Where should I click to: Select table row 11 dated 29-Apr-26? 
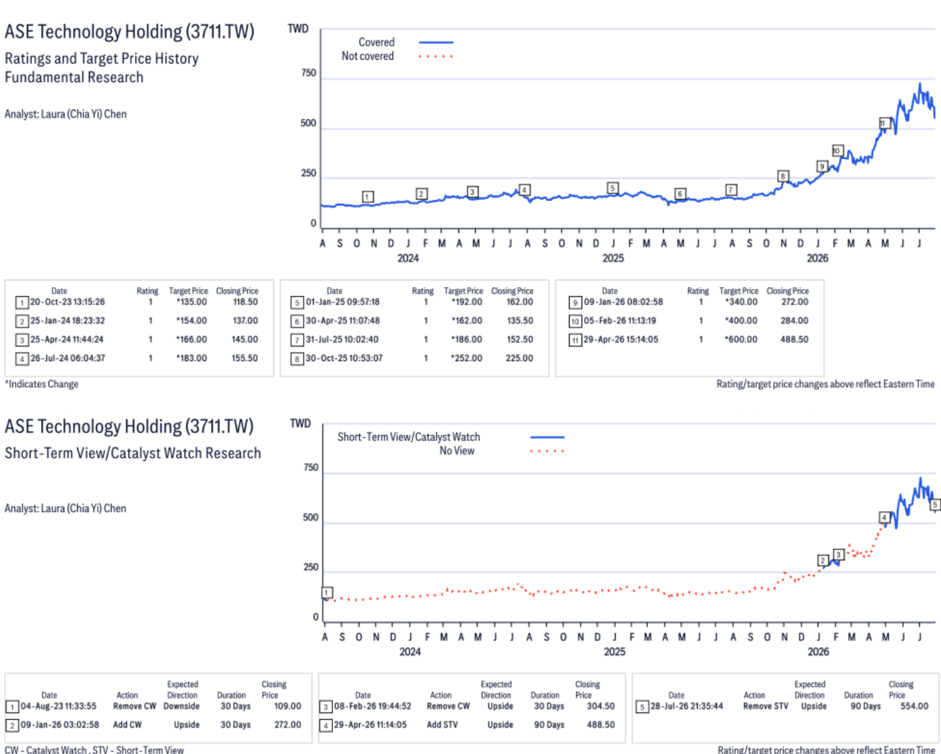pyautogui.click(x=688, y=339)
